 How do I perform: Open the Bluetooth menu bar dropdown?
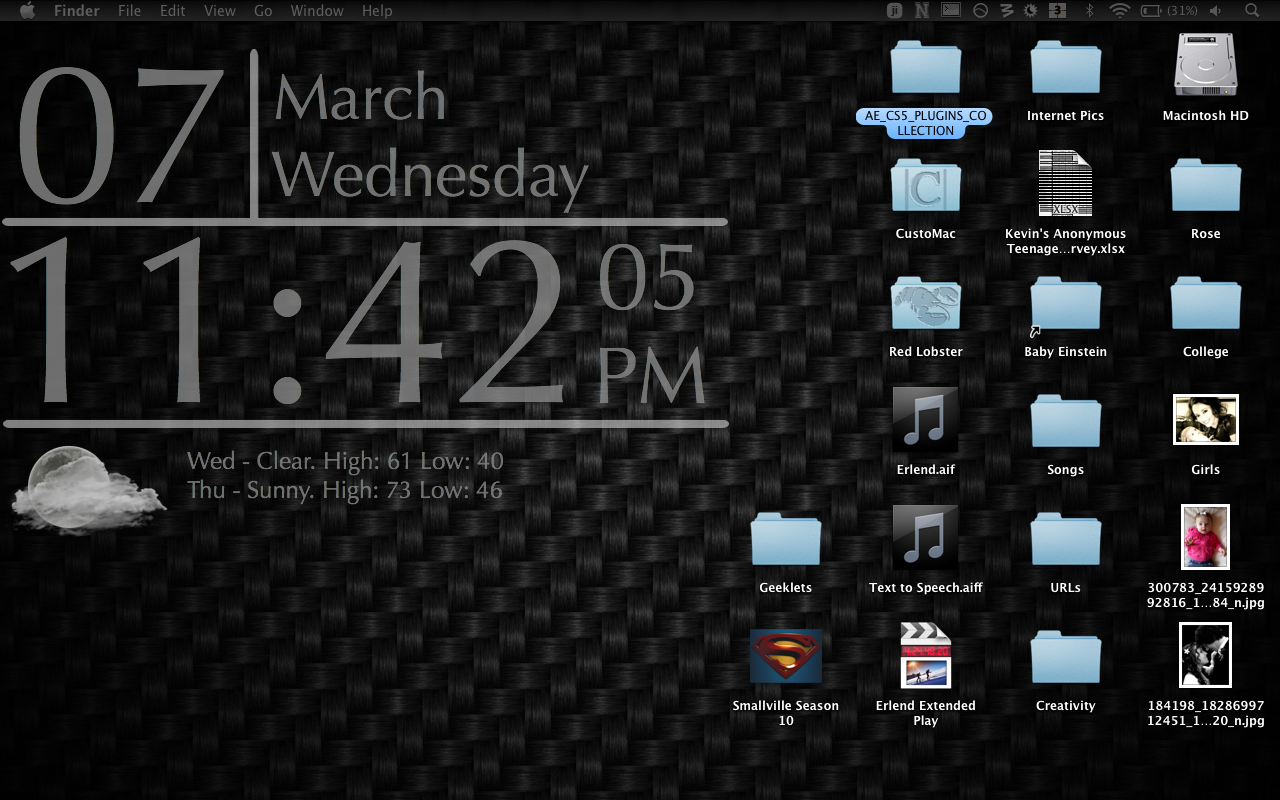point(1088,10)
